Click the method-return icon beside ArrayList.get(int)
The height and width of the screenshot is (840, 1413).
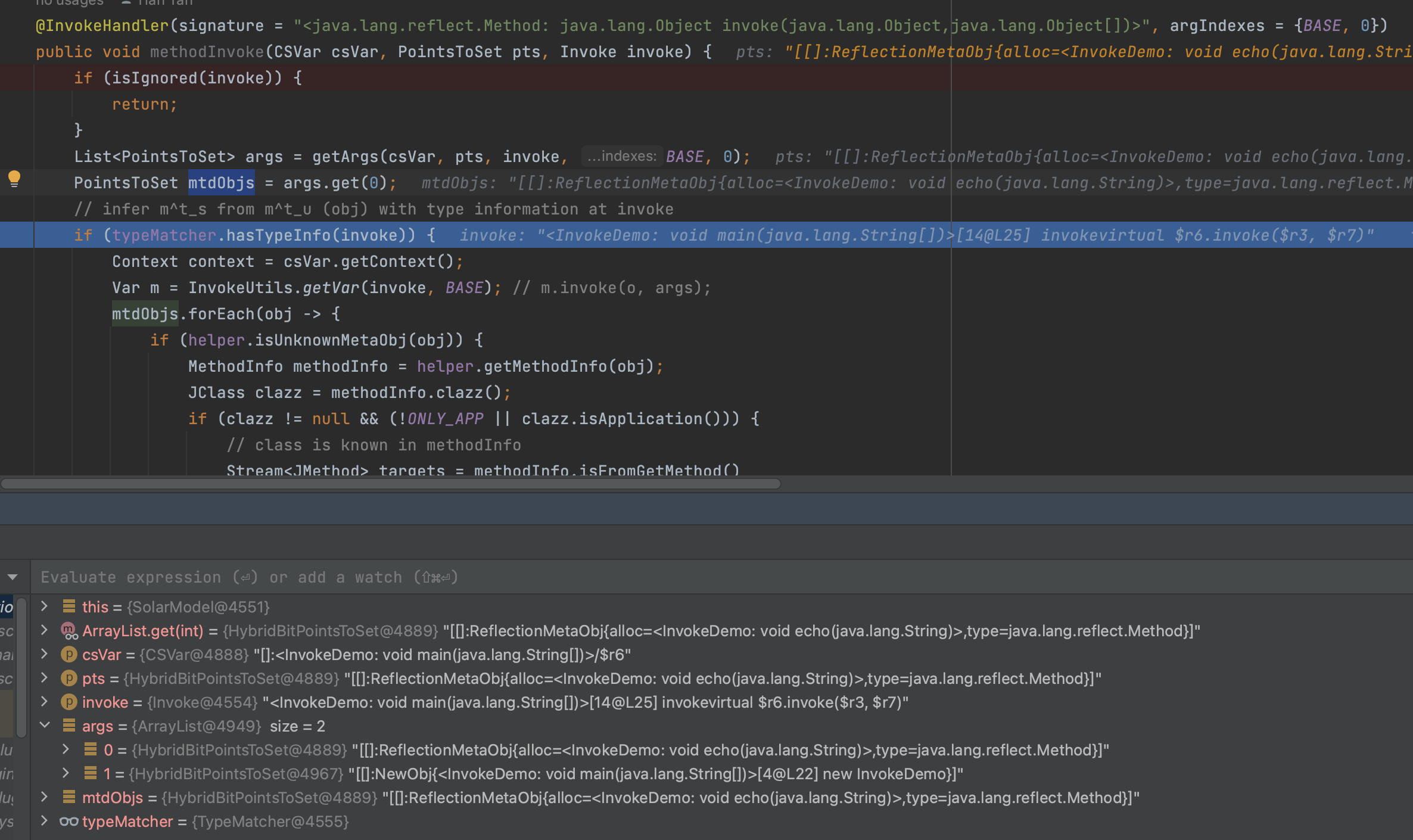[x=69, y=630]
